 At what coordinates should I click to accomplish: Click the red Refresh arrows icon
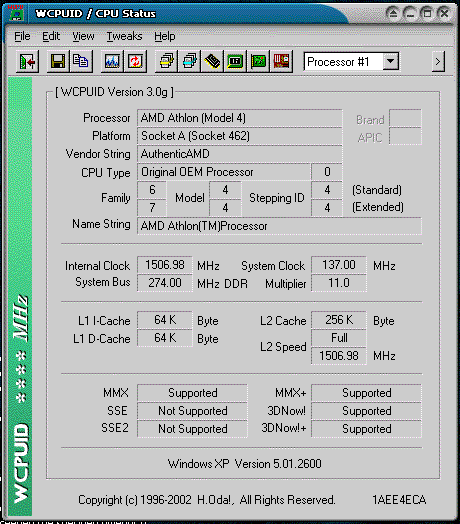pos(135,61)
